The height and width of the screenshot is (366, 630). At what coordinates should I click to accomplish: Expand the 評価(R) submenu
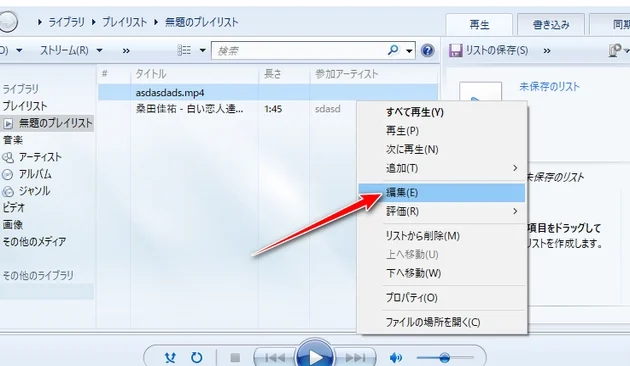(442, 211)
